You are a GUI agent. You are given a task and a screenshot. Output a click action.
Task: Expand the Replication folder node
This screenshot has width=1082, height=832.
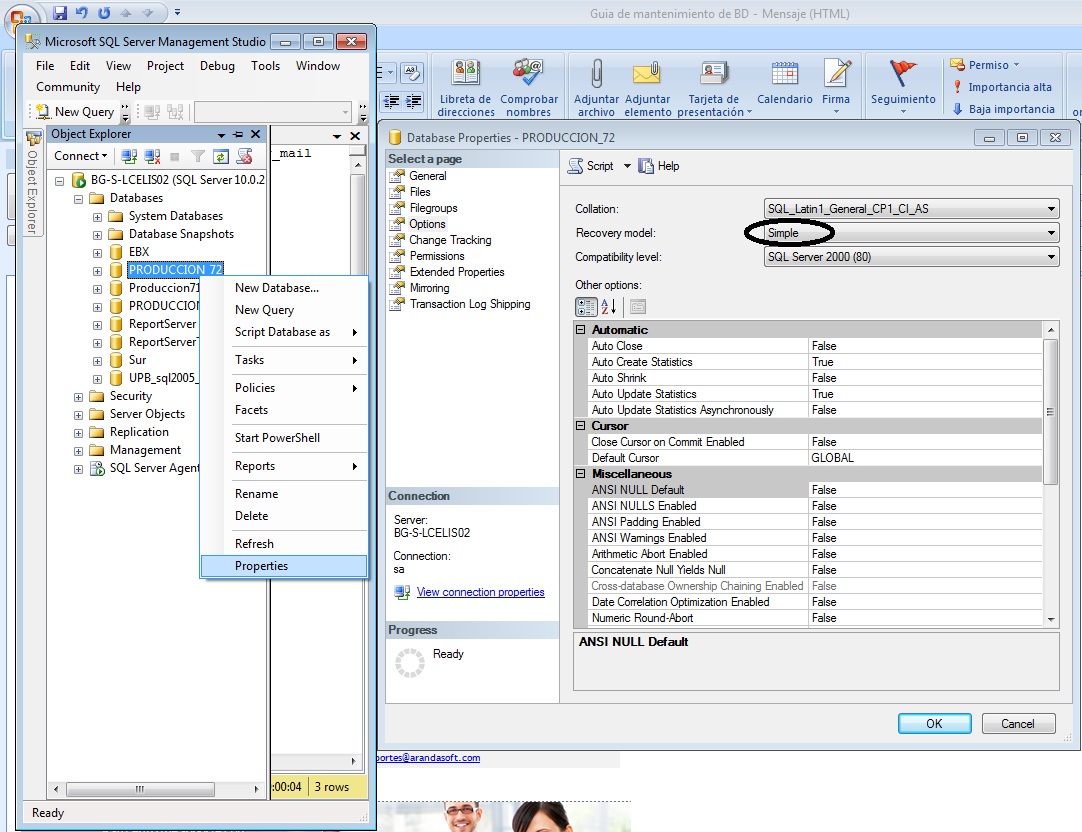(x=78, y=433)
